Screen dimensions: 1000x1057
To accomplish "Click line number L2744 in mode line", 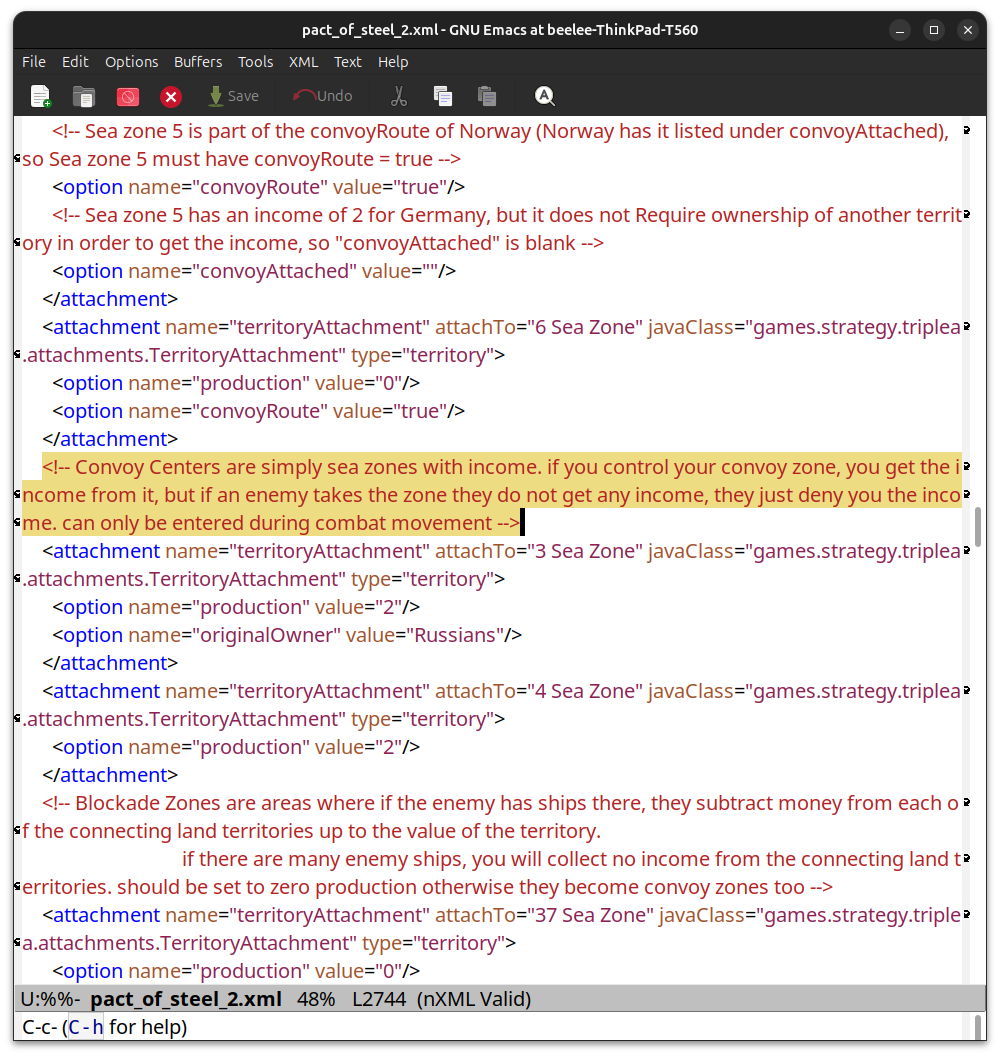I will (x=379, y=999).
